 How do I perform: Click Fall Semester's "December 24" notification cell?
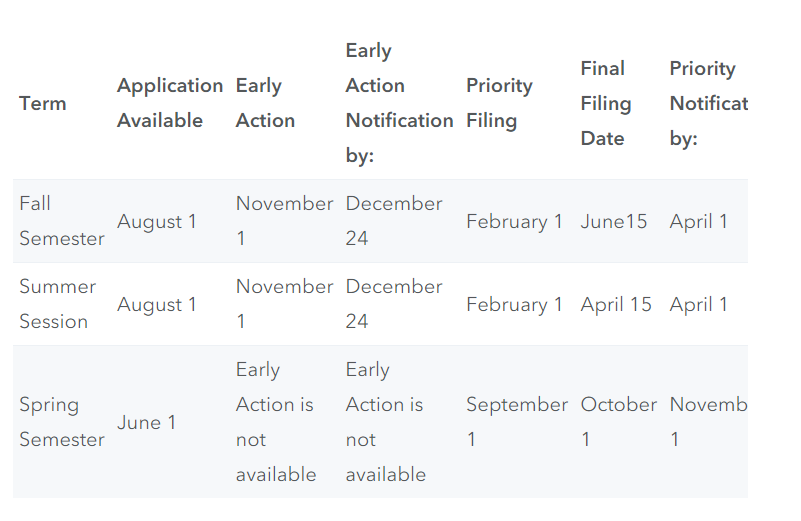[393, 221]
